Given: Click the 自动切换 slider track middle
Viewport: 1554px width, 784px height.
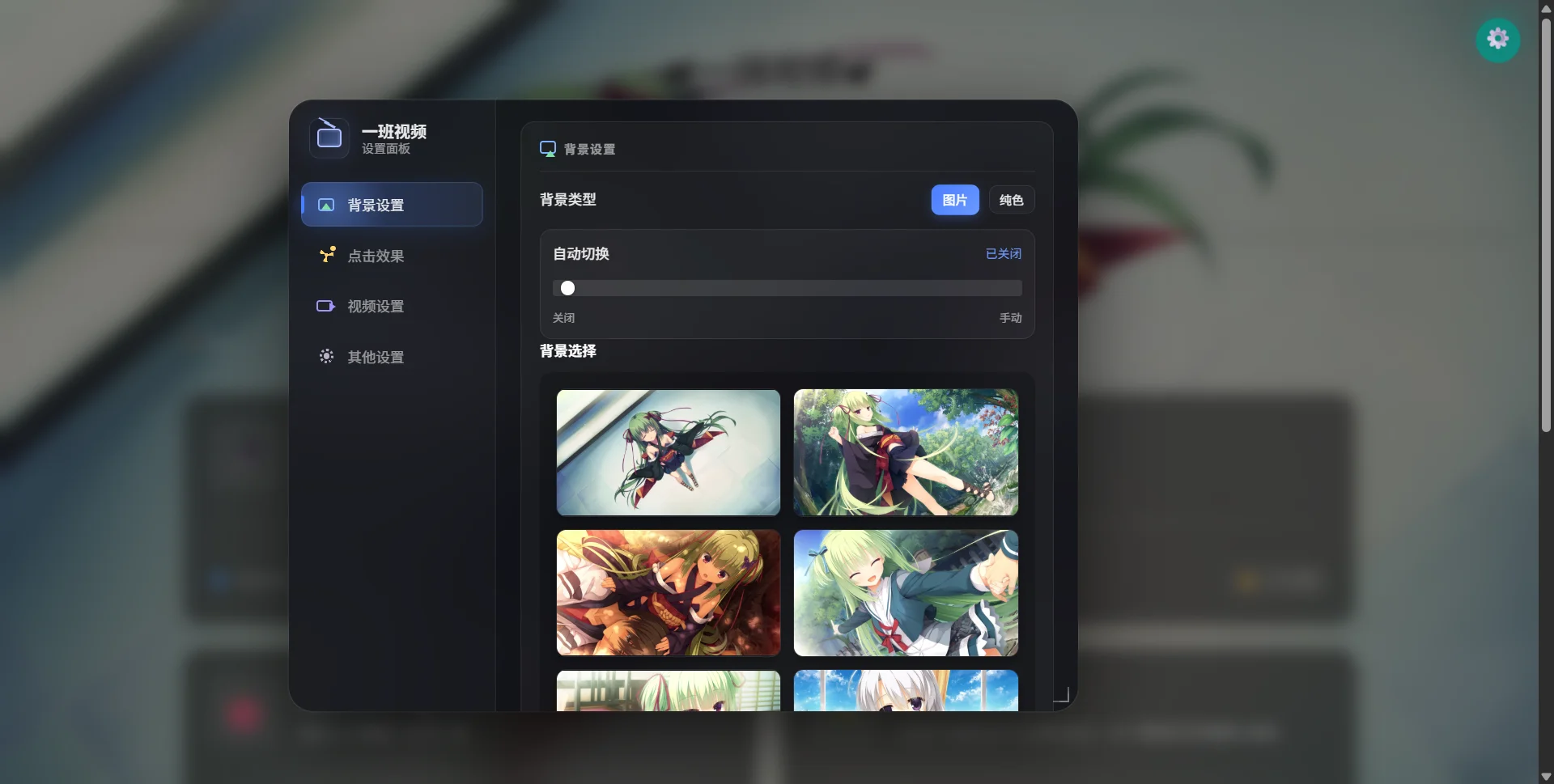Looking at the screenshot, I should pyautogui.click(x=788, y=288).
